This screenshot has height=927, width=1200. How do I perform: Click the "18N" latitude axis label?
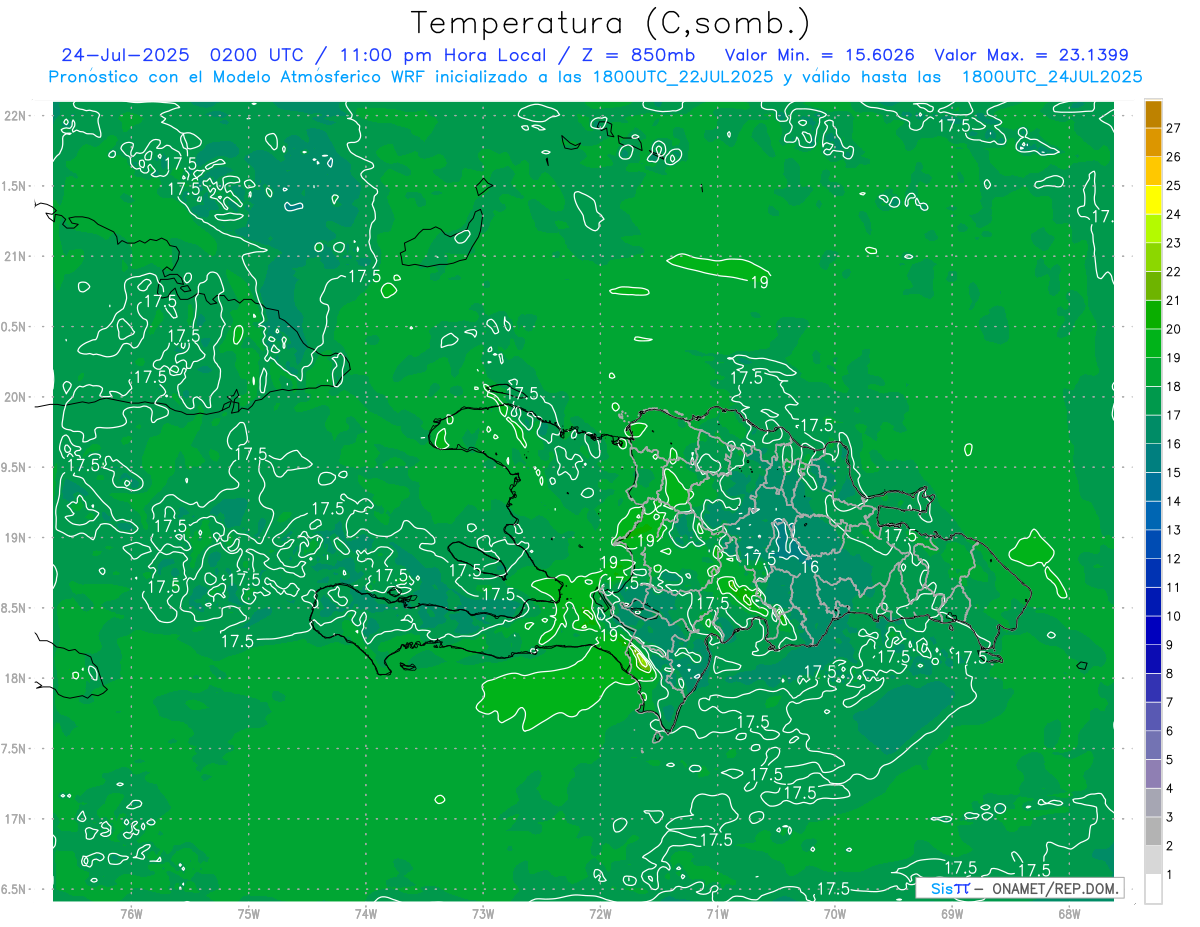point(16,679)
